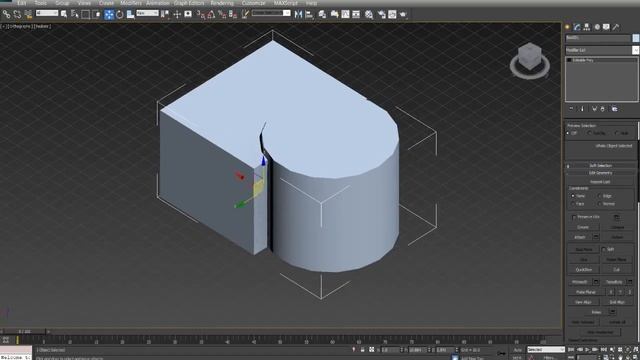Image resolution: width=640 pixels, height=360 pixels.
Task: Enable the Split checkbox
Action: click(604, 249)
